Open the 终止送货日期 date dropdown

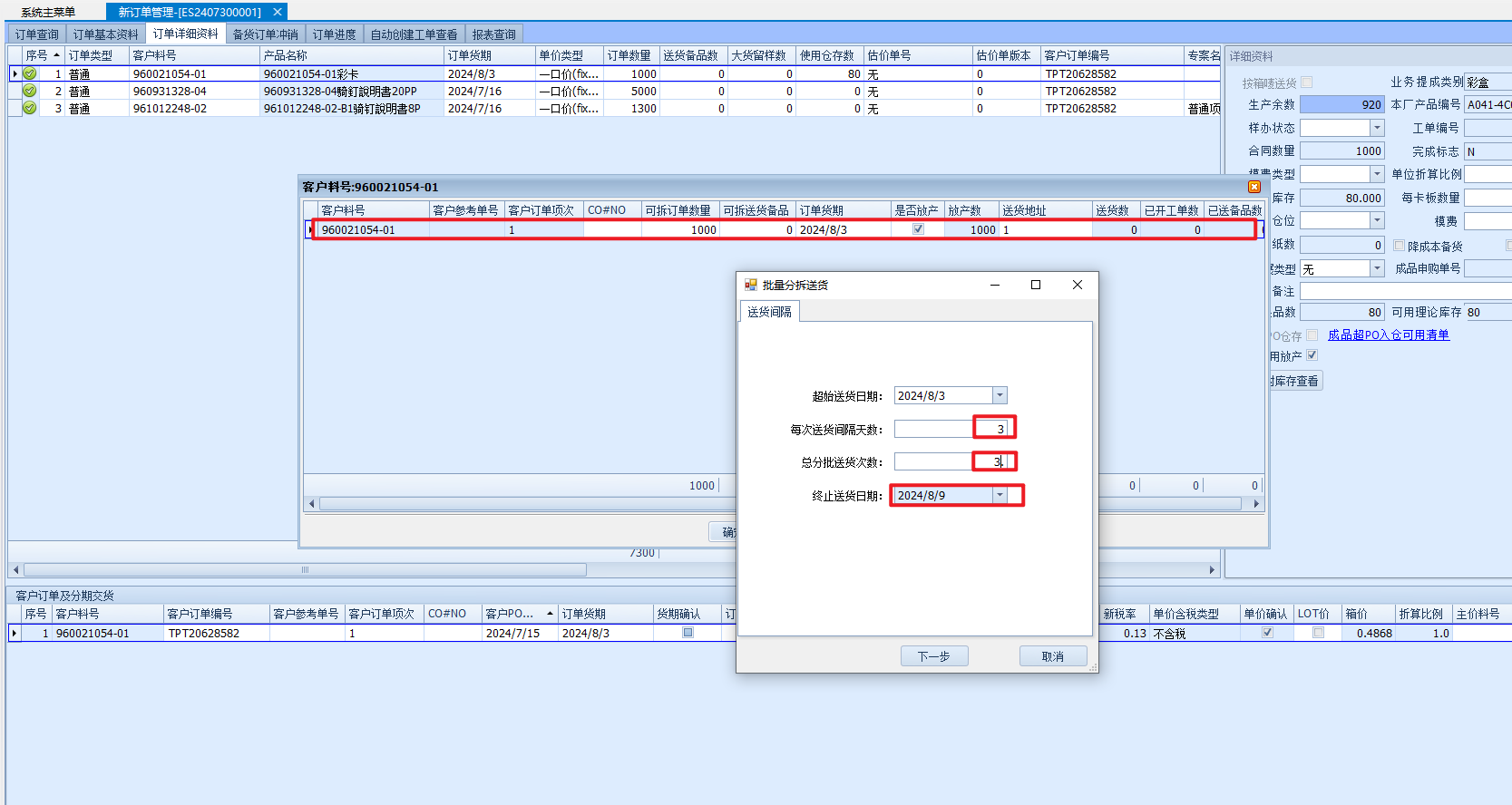tap(1000, 495)
